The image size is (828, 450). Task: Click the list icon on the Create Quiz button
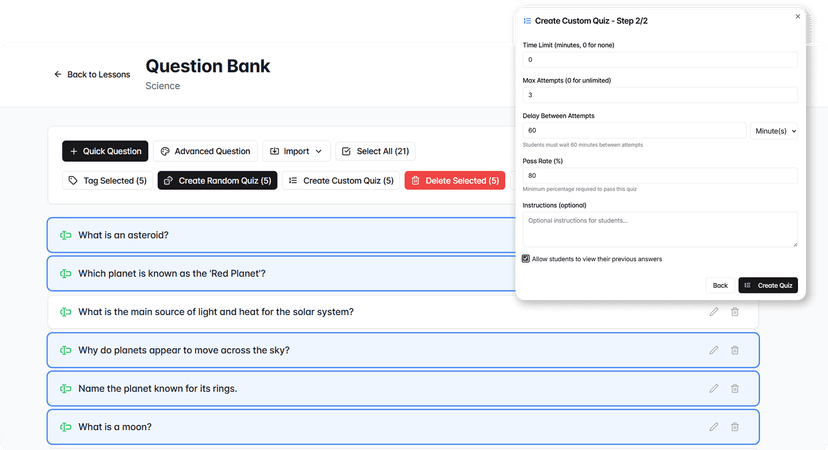[748, 285]
